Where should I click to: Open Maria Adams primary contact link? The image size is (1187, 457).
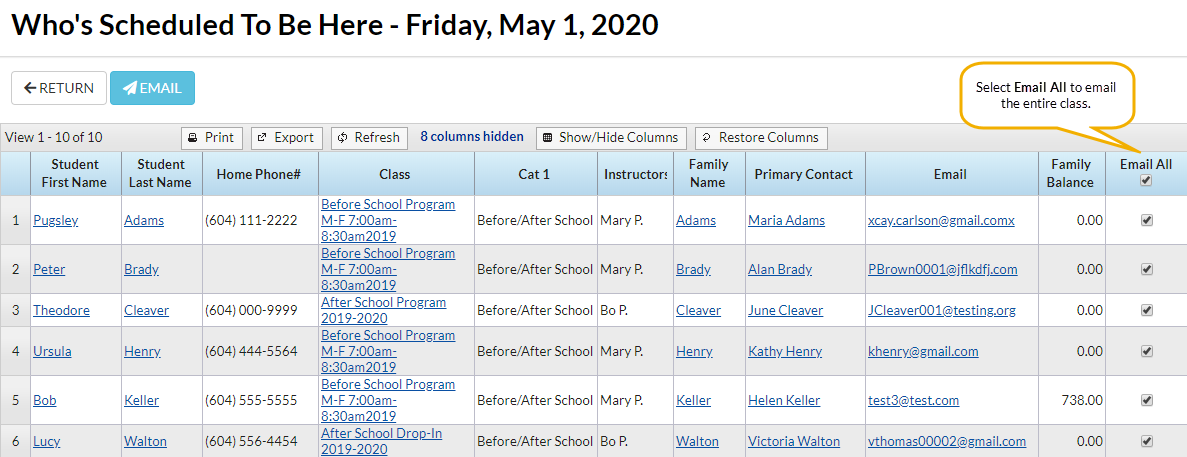pyautogui.click(x=786, y=220)
